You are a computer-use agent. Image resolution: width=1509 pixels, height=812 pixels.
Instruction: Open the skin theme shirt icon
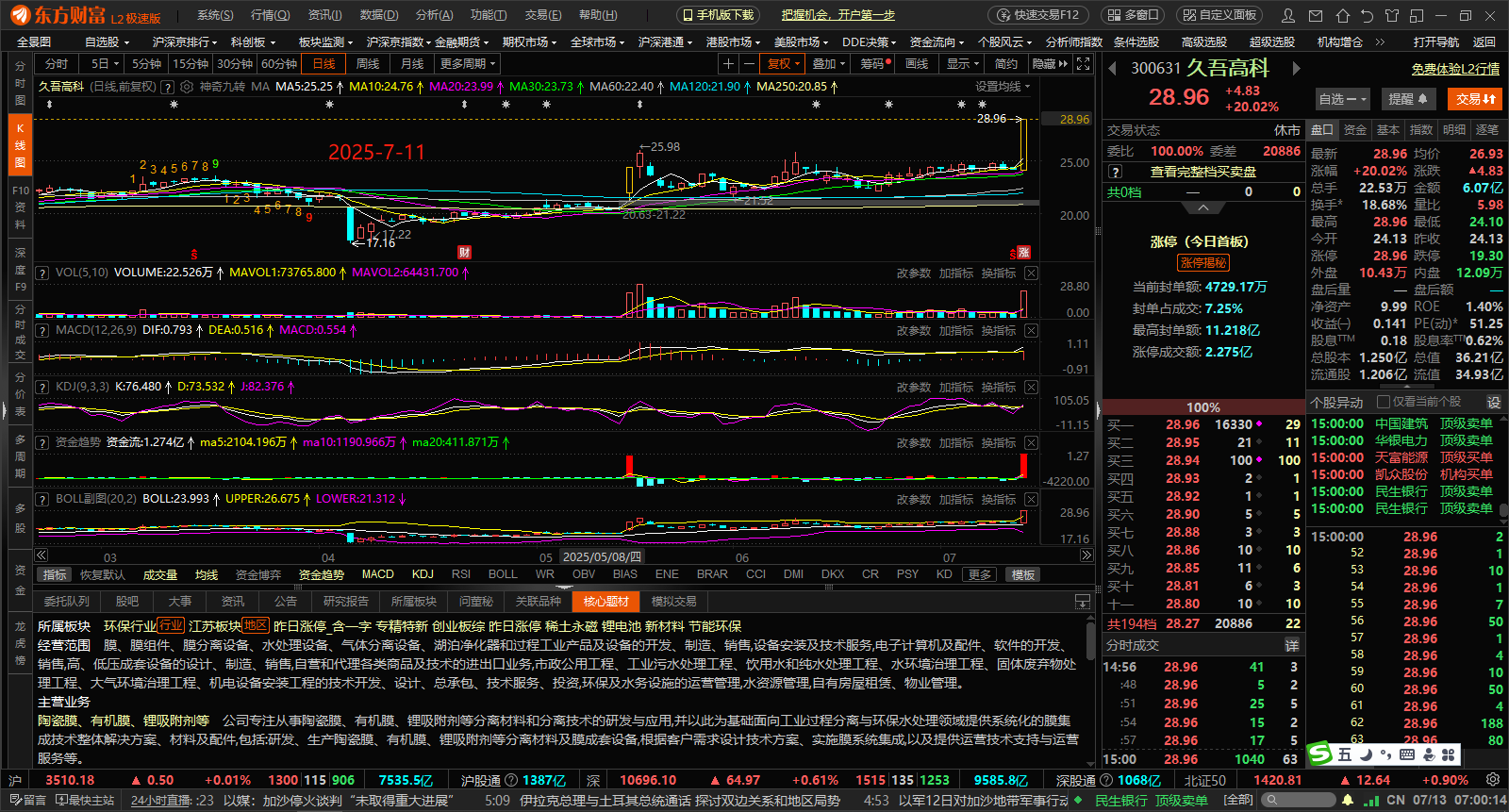[x=1391, y=15]
